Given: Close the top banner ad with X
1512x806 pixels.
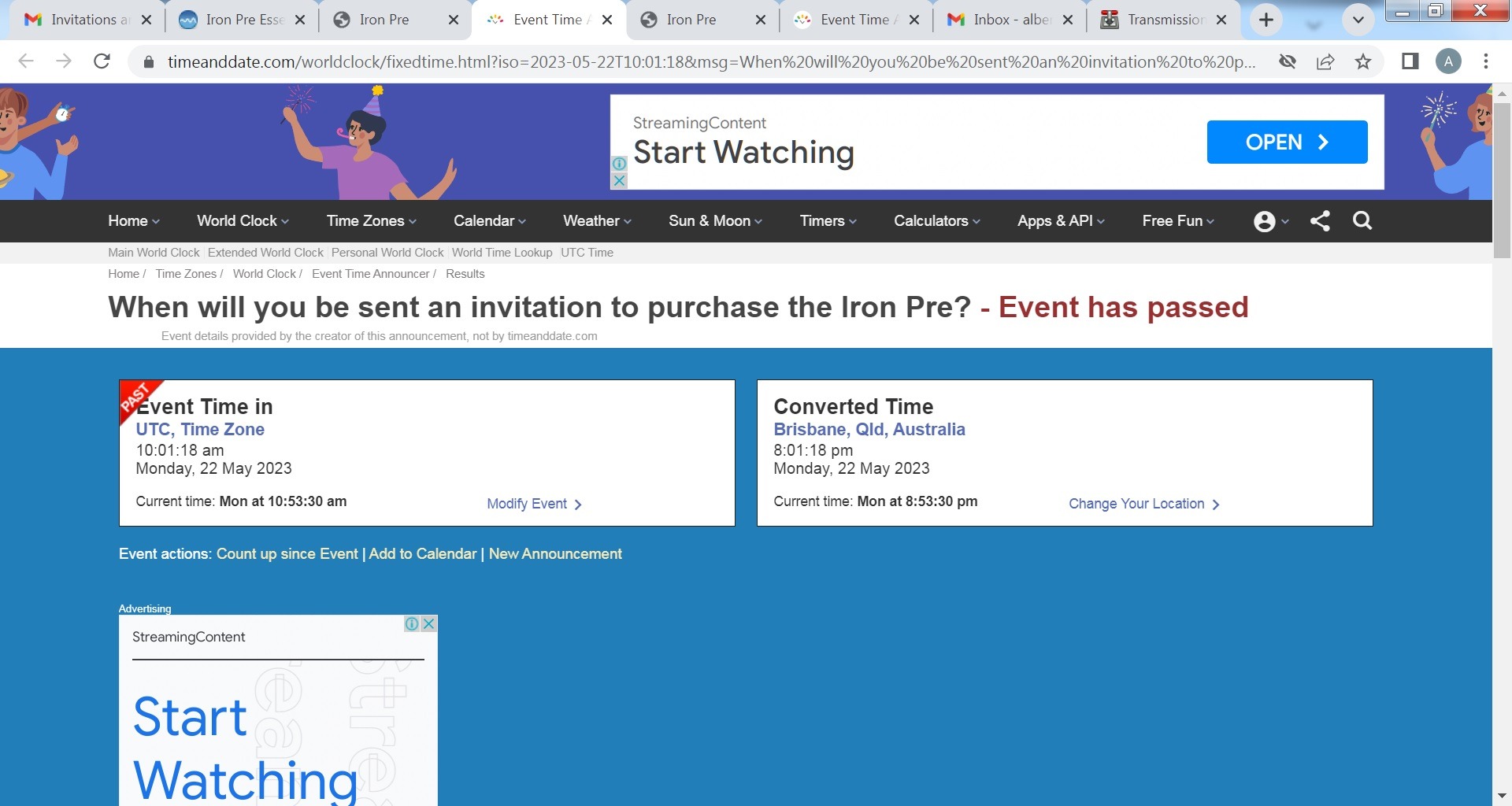Looking at the screenshot, I should pos(619,180).
